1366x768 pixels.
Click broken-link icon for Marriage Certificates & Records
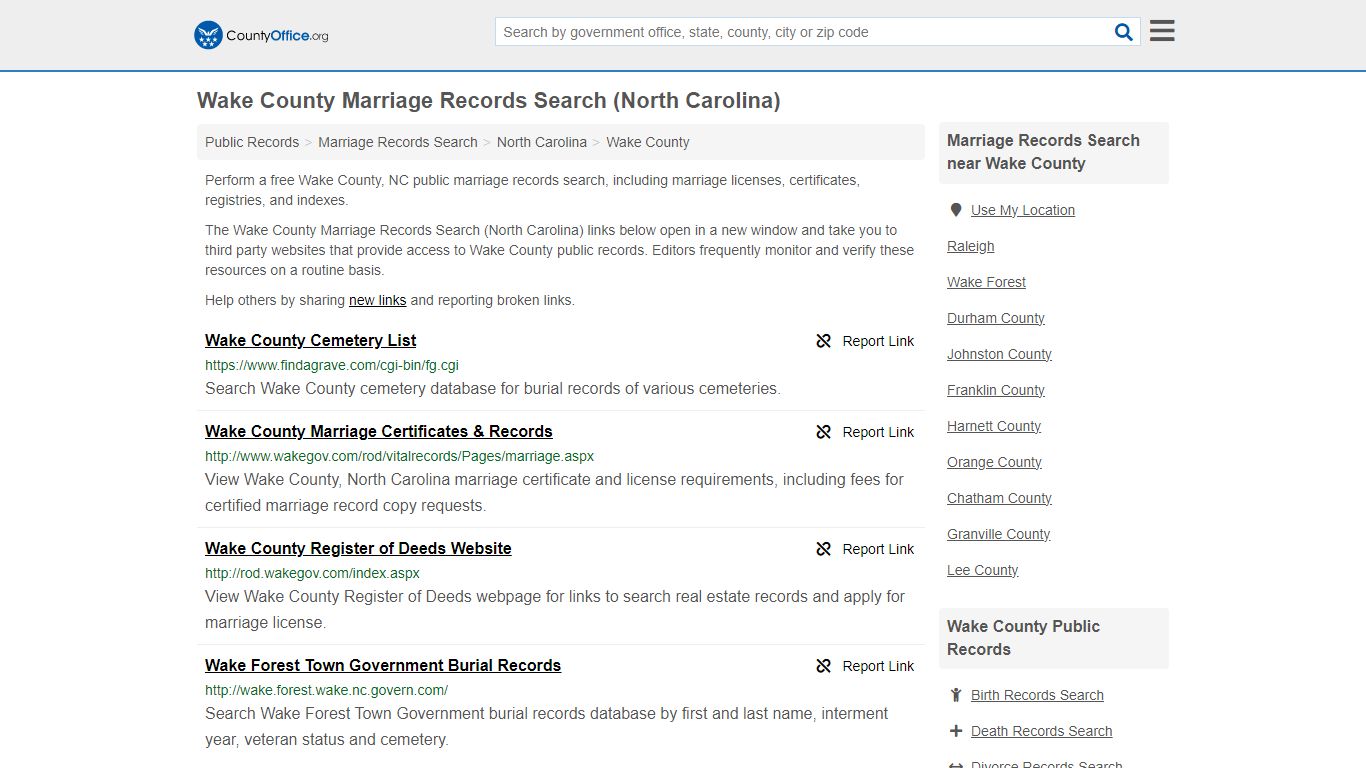coord(824,432)
